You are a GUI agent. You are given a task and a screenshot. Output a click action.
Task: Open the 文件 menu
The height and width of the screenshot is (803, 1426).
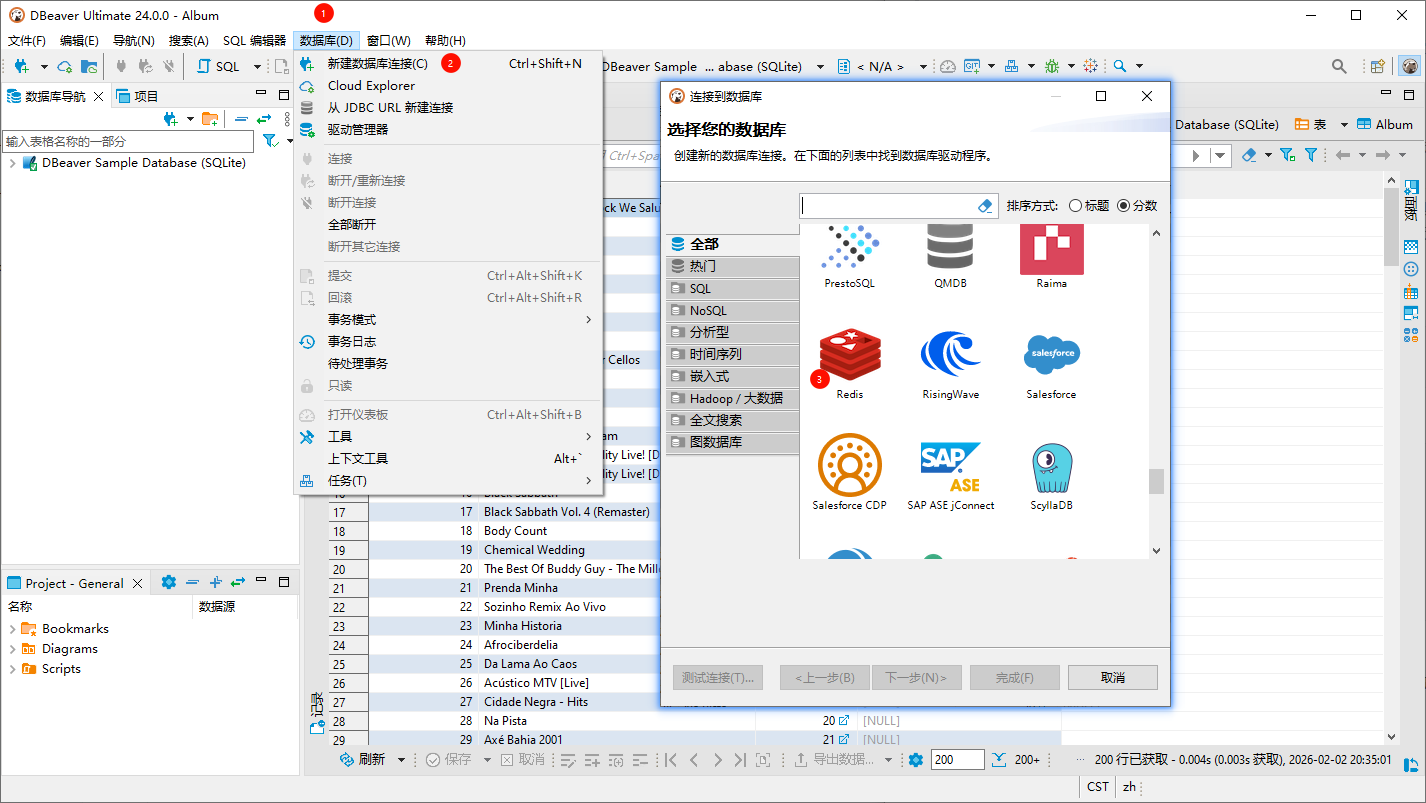coord(27,41)
